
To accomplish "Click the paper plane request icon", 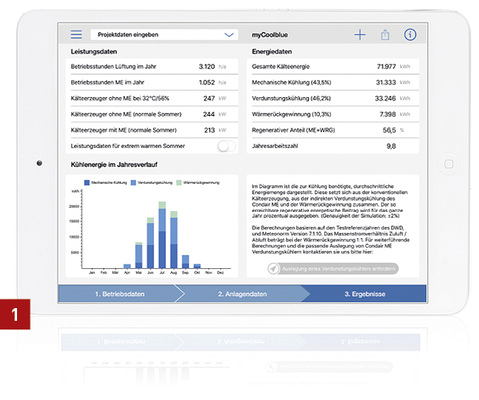I will coord(273,268).
